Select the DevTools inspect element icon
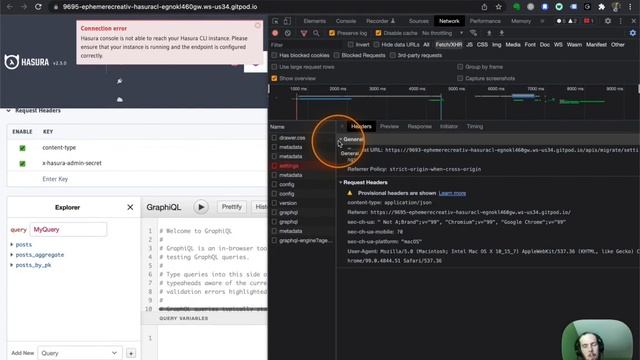The image size is (640, 360). click(276, 21)
